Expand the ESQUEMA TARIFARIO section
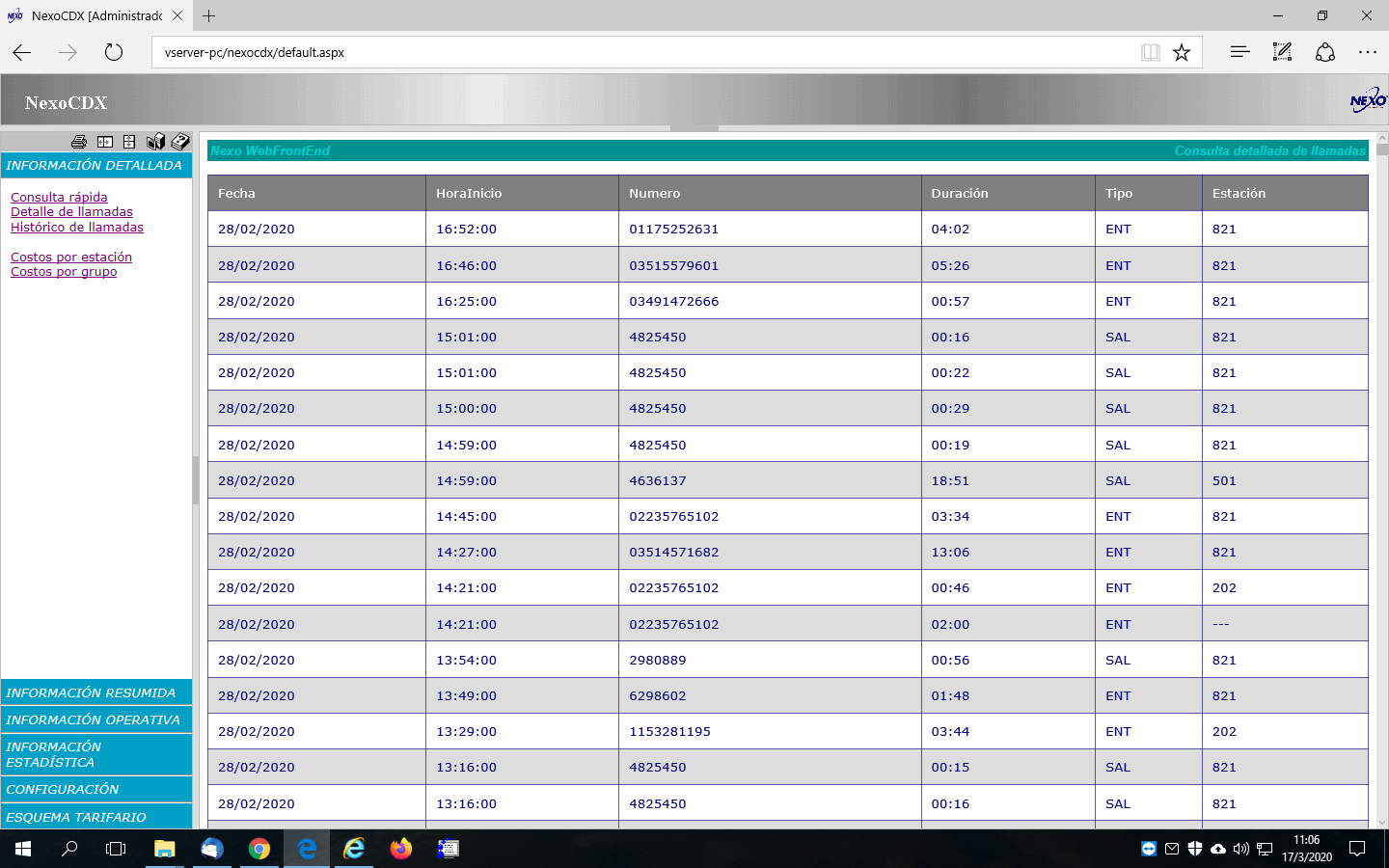Screen dimensions: 1389x868 click(96, 817)
